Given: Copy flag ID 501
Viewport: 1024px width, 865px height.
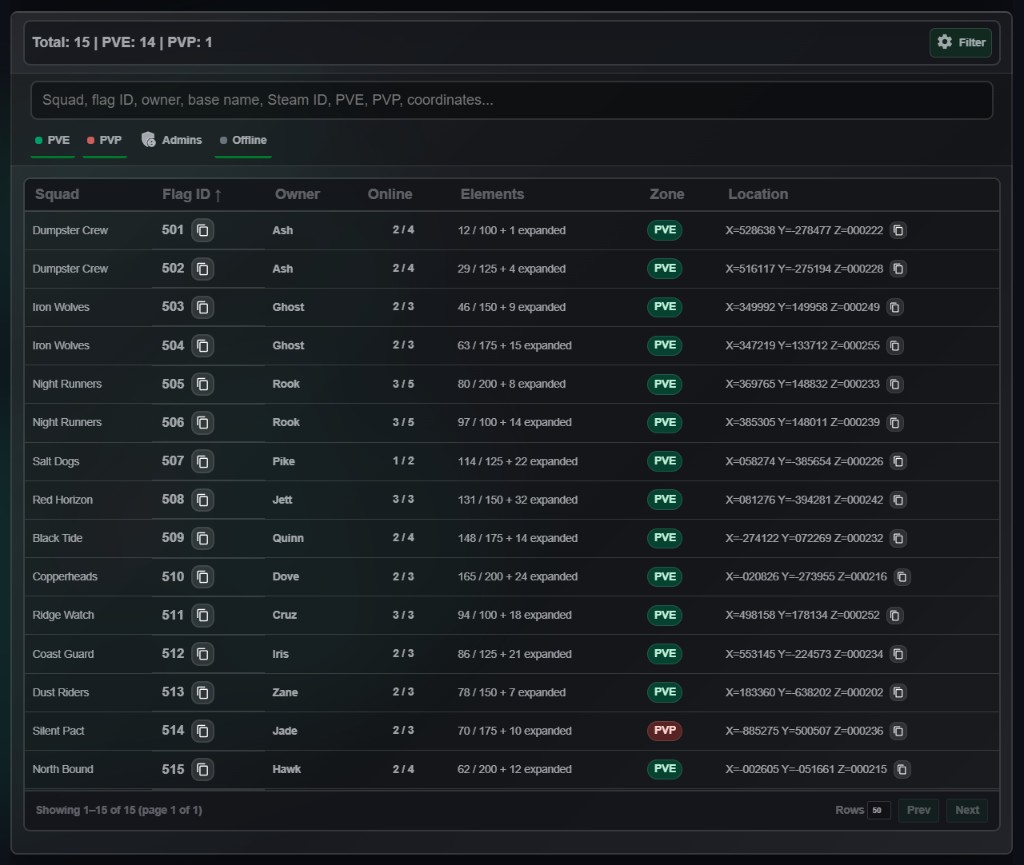Looking at the screenshot, I should [202, 230].
